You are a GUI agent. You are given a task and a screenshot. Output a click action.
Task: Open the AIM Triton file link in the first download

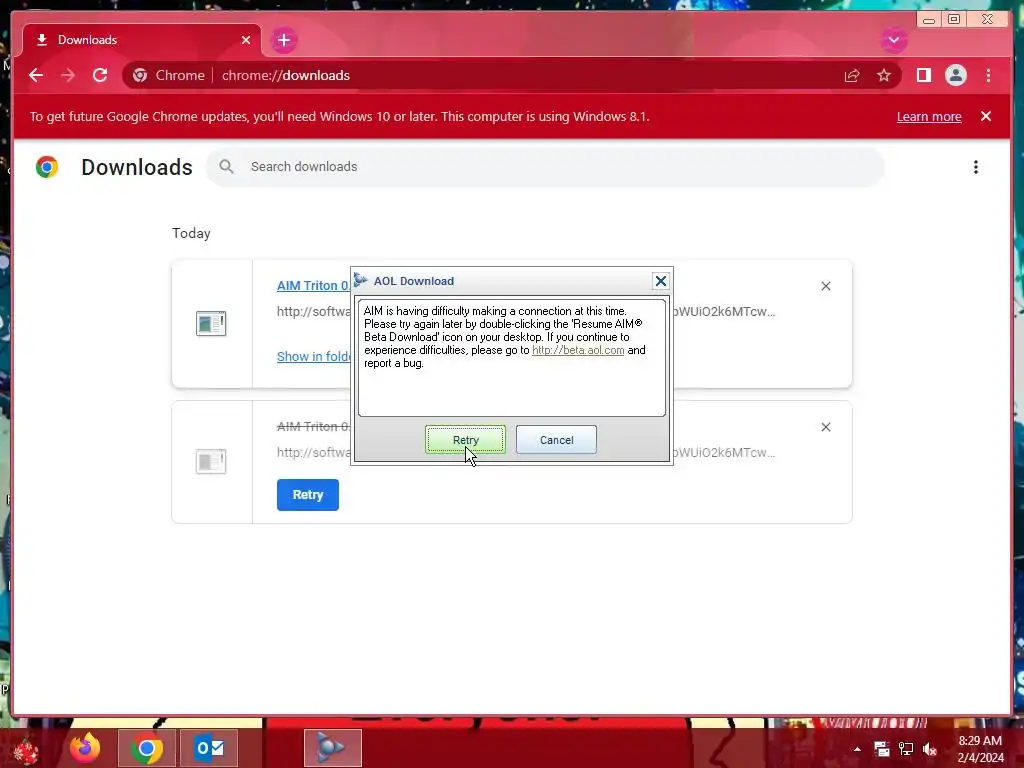point(313,285)
